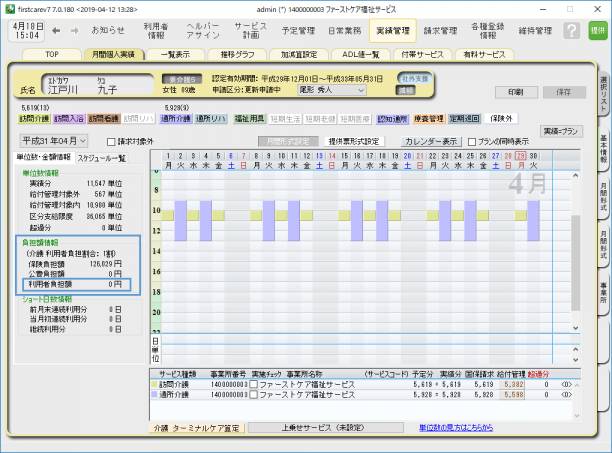Viewport: 612px width, 453px height.
Task: Select the 通所介護 service tag
Action: tap(177, 118)
